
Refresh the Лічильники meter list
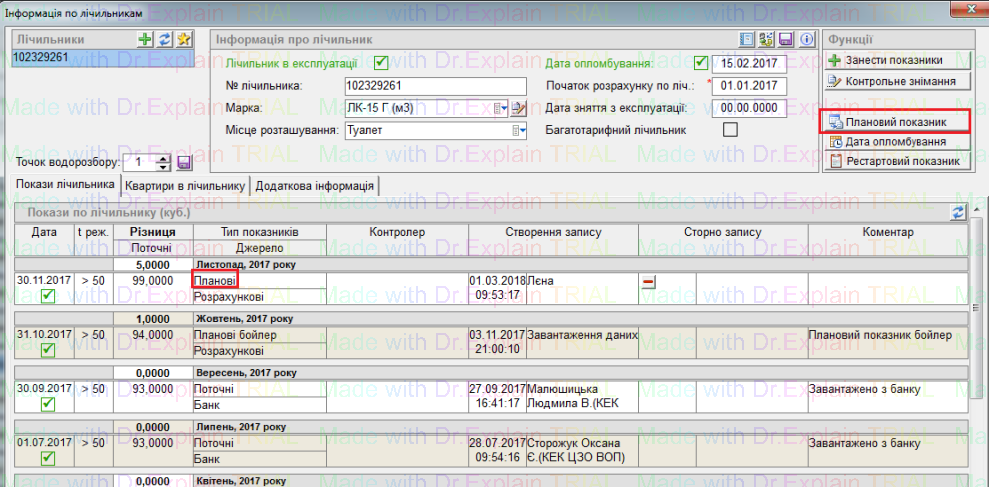coord(165,39)
